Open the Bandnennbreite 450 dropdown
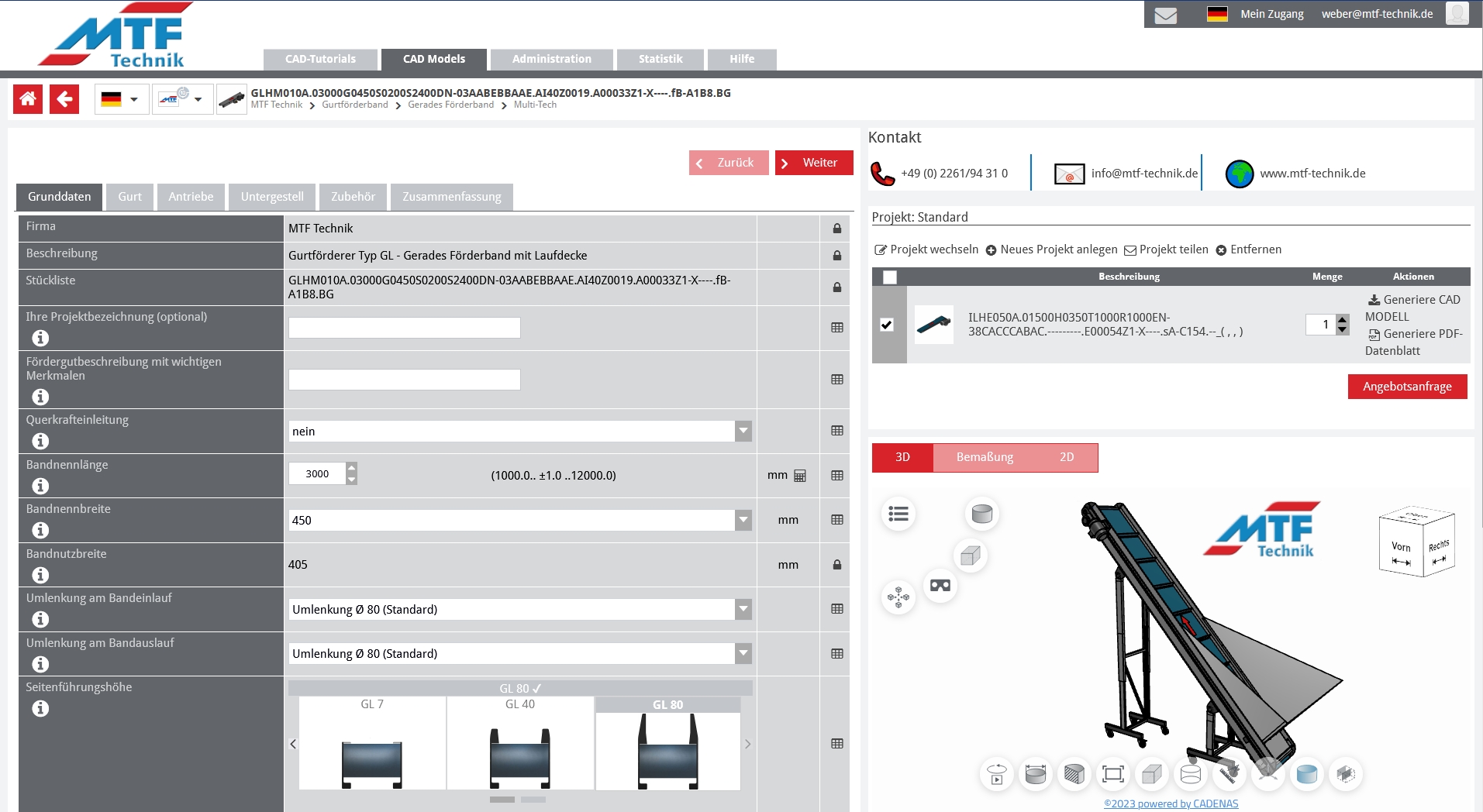Screen dimensions: 1483x812 [520, 520]
